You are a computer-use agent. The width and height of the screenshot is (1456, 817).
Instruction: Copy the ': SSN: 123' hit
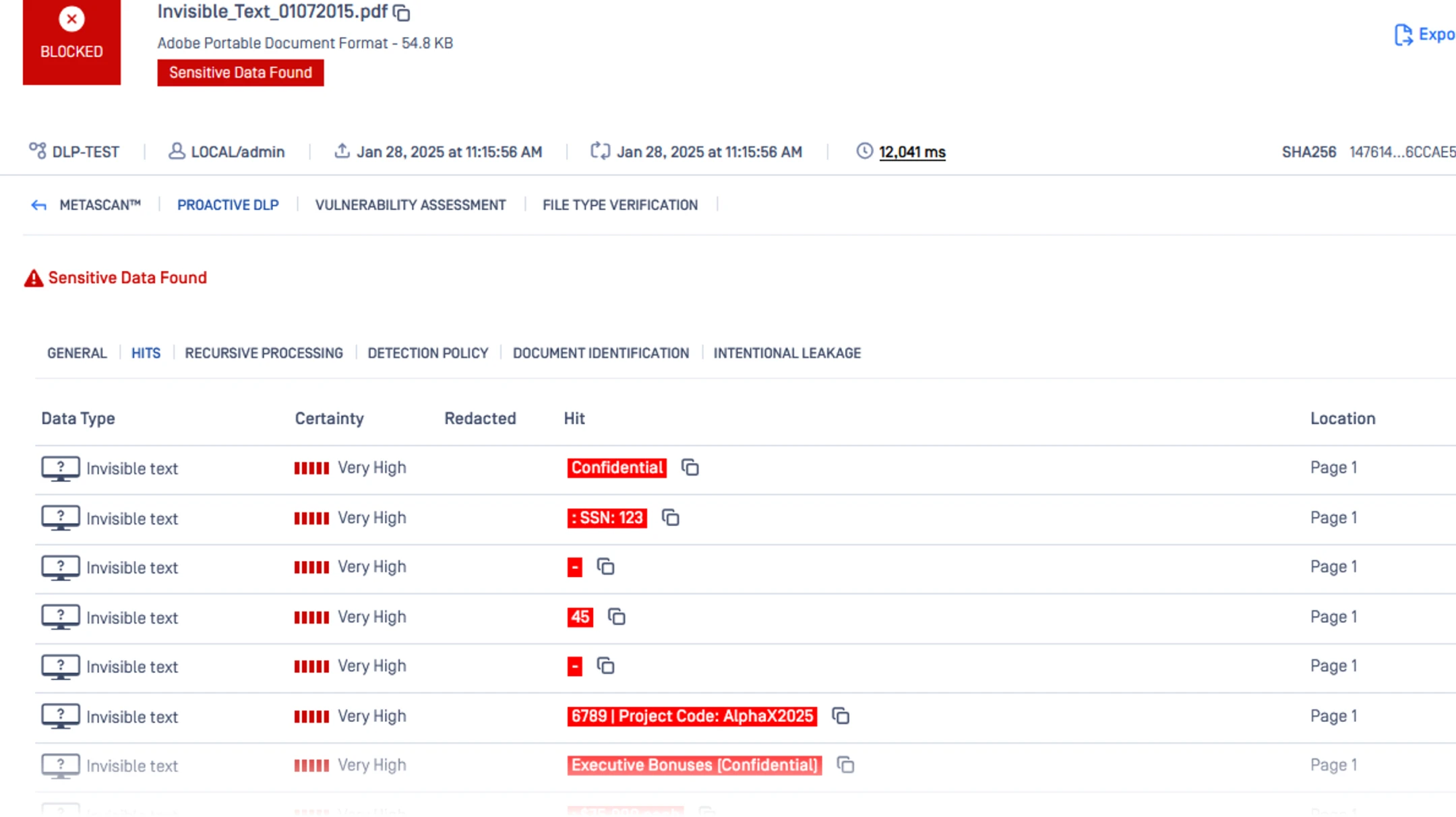tap(670, 518)
